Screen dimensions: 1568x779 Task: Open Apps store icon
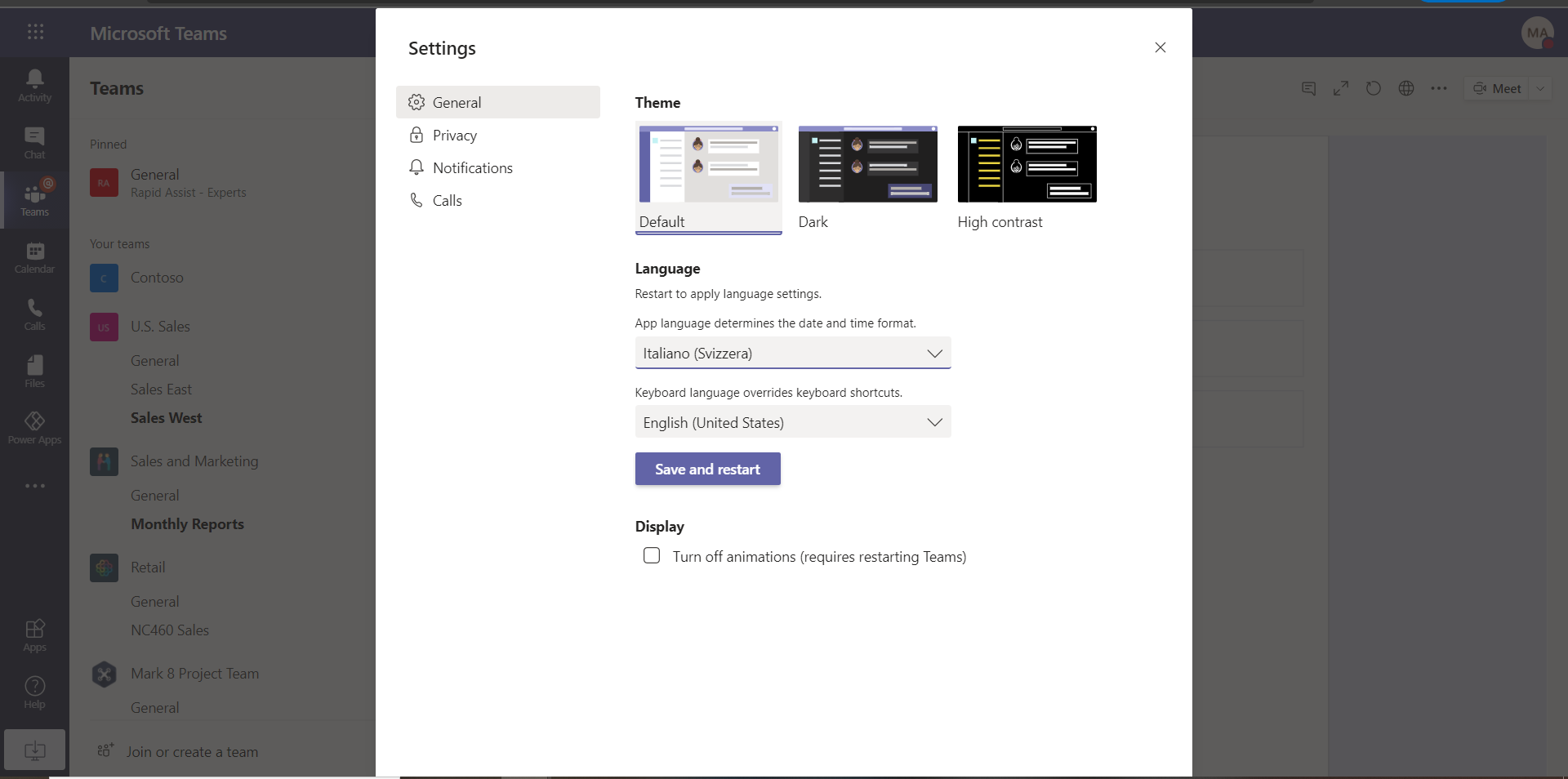[34, 635]
